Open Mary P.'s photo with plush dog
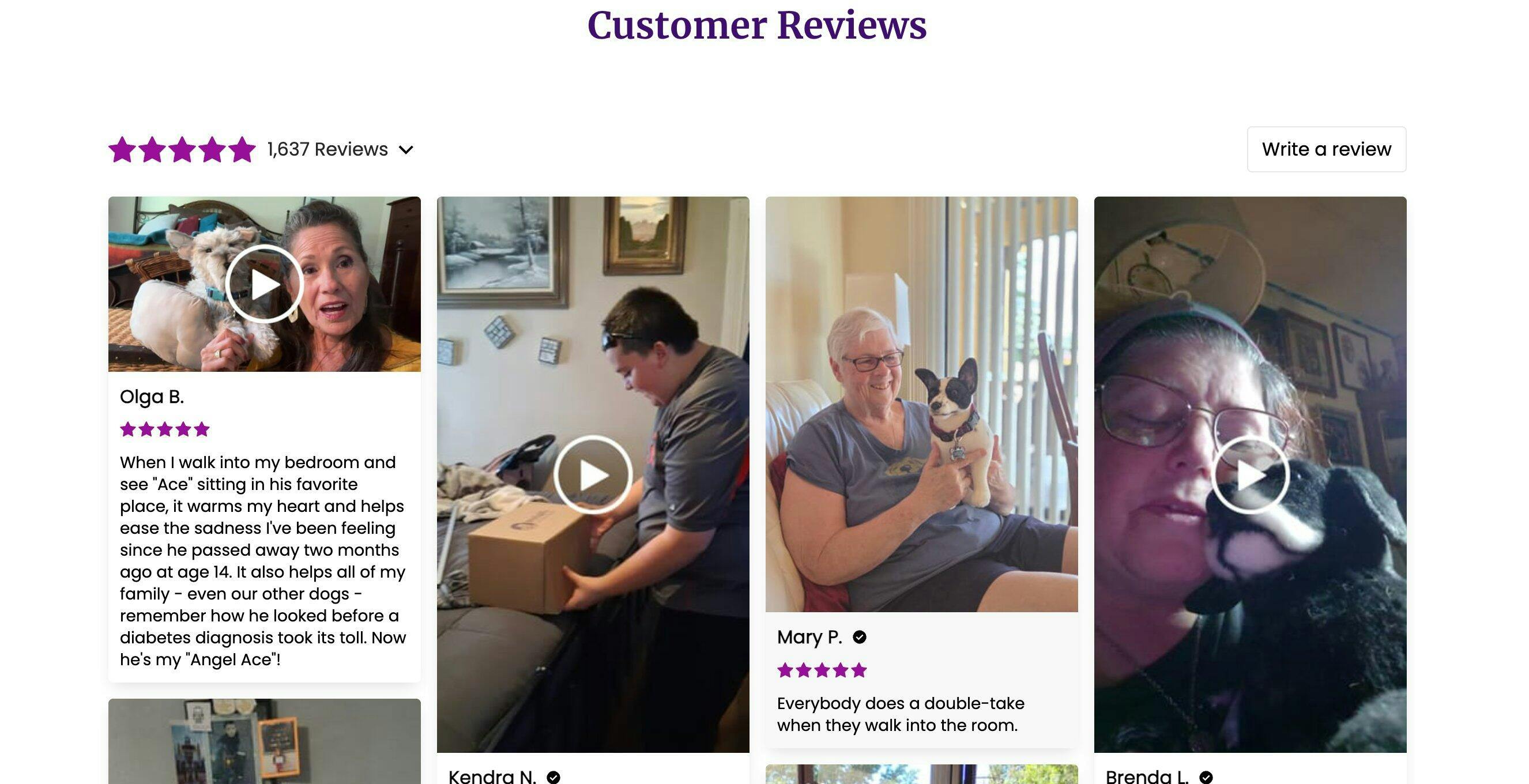The height and width of the screenshot is (784, 1529). click(x=921, y=404)
